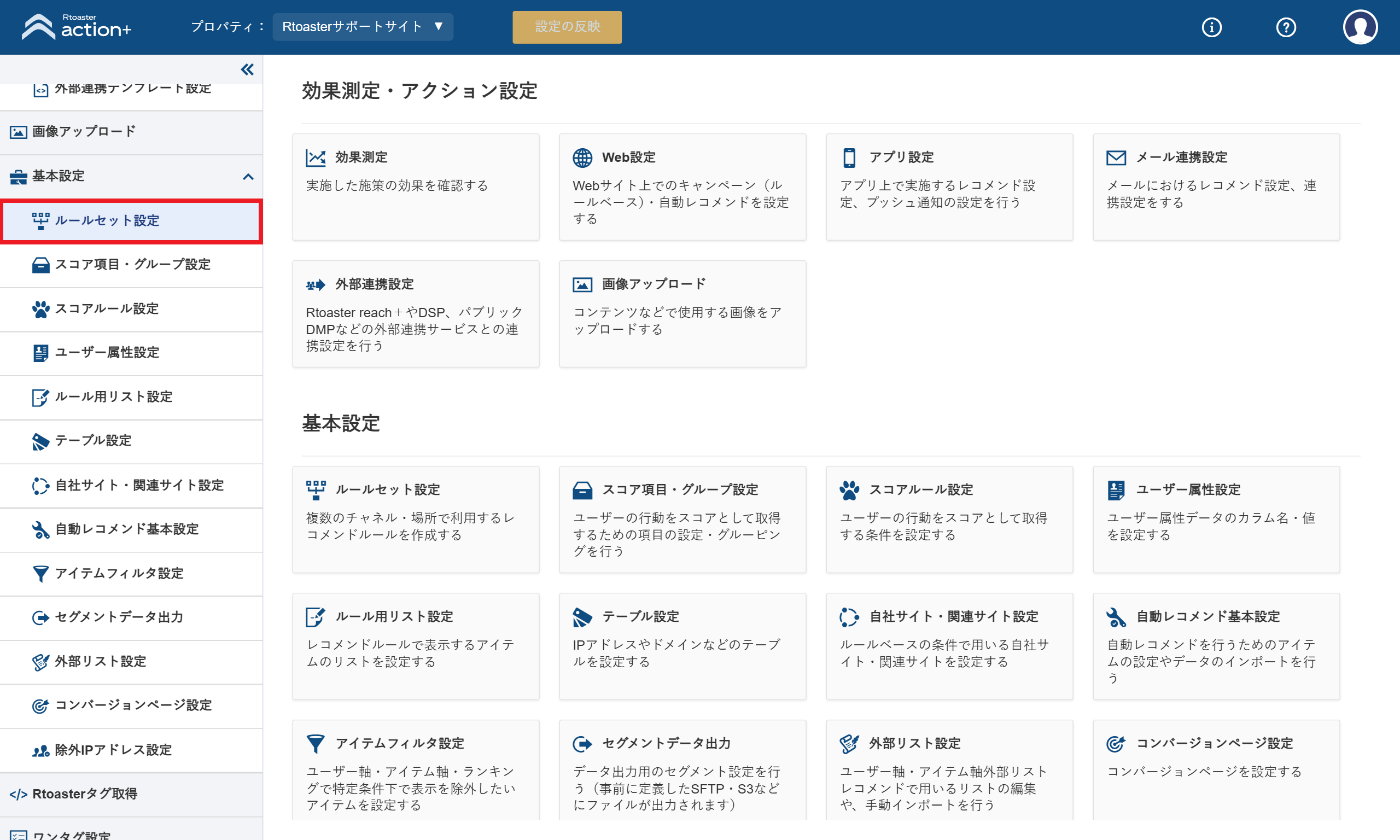Click the document icon on ユーザー属性設定 card
The width and height of the screenshot is (1400, 840).
coord(1116,490)
